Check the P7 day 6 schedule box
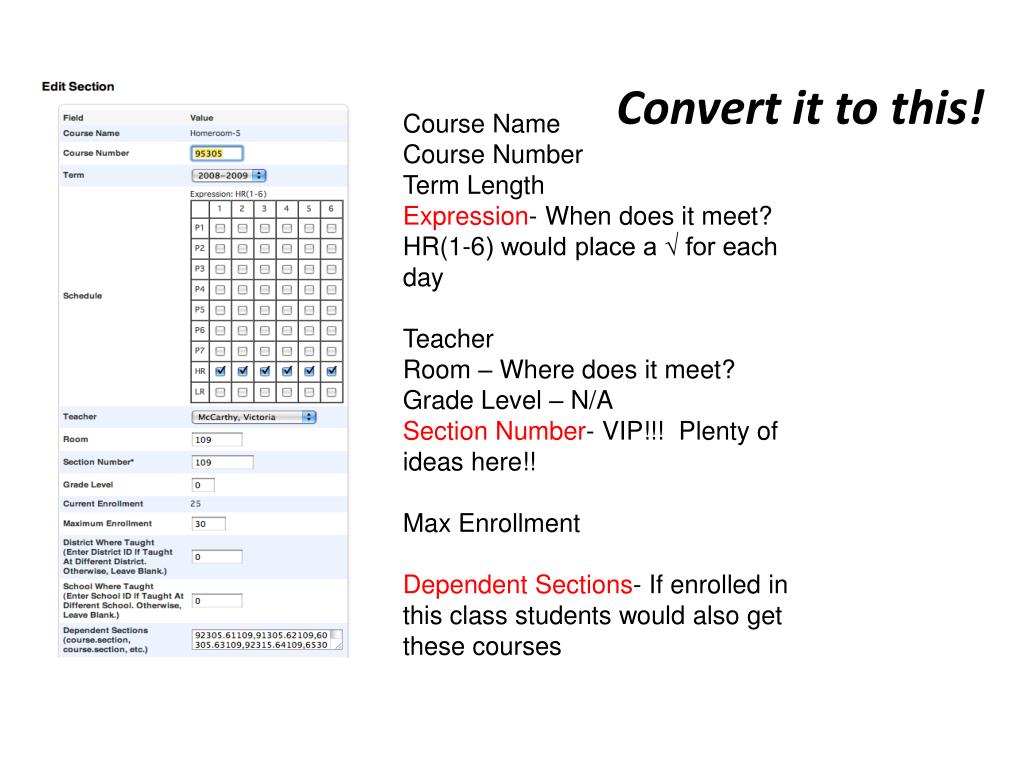Viewport: 1024px width, 768px height. [x=332, y=351]
